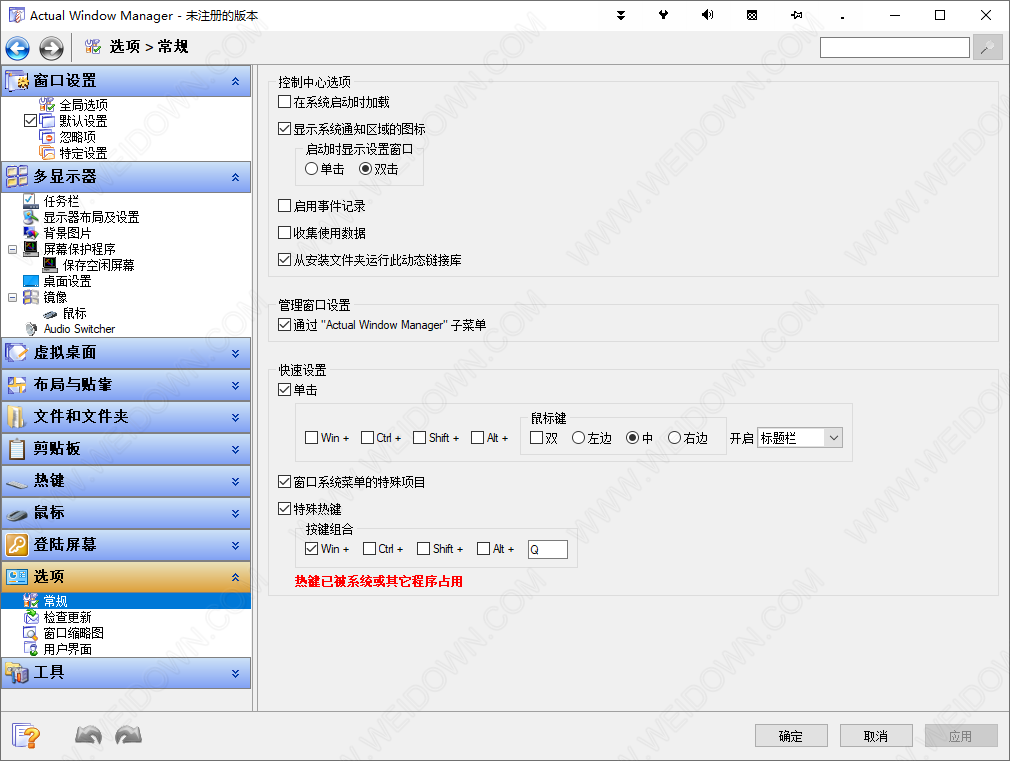Click the search input field
This screenshot has width=1010, height=761.
(895, 48)
